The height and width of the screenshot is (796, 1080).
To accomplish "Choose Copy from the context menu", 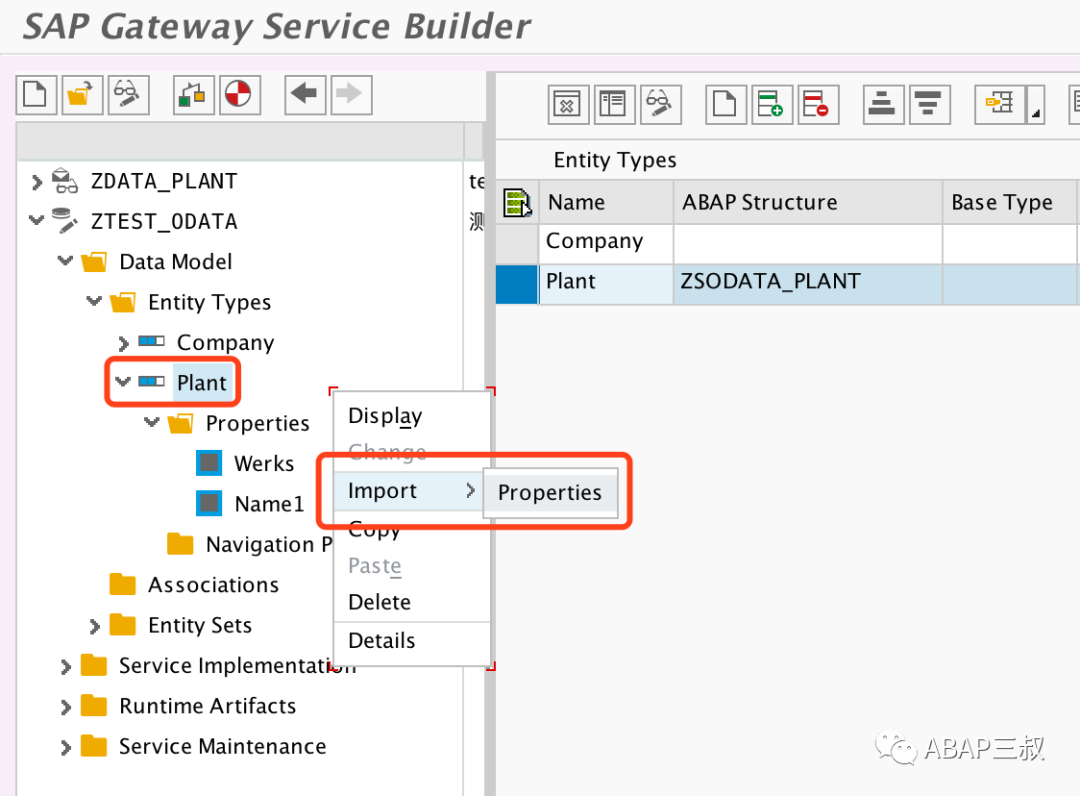I will click(412, 529).
